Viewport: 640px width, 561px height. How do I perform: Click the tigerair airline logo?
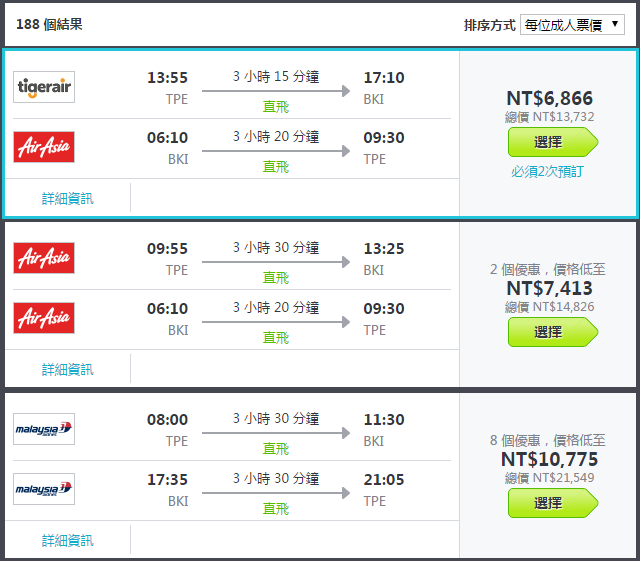point(44,87)
